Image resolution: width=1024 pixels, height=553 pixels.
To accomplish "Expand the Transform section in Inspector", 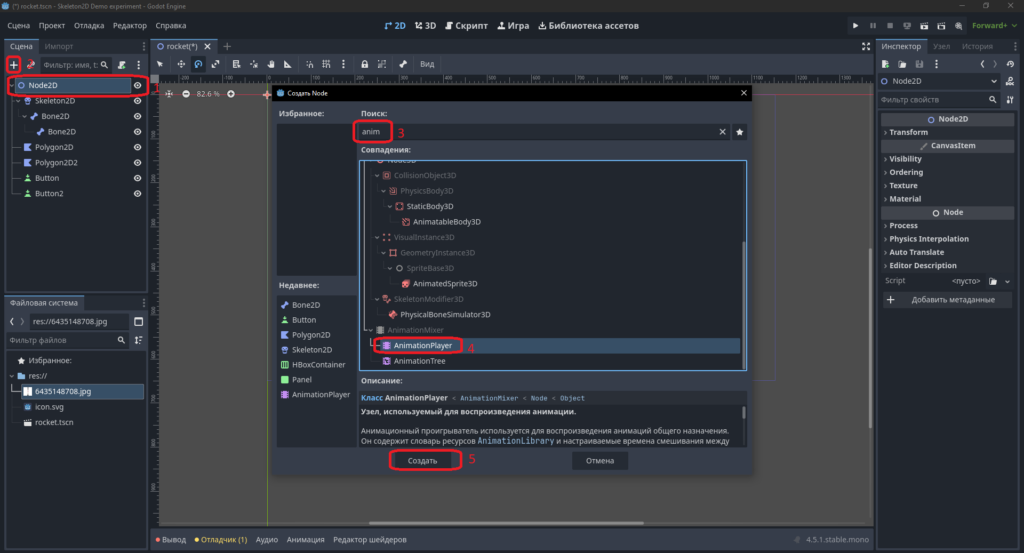I will pyautogui.click(x=947, y=133).
